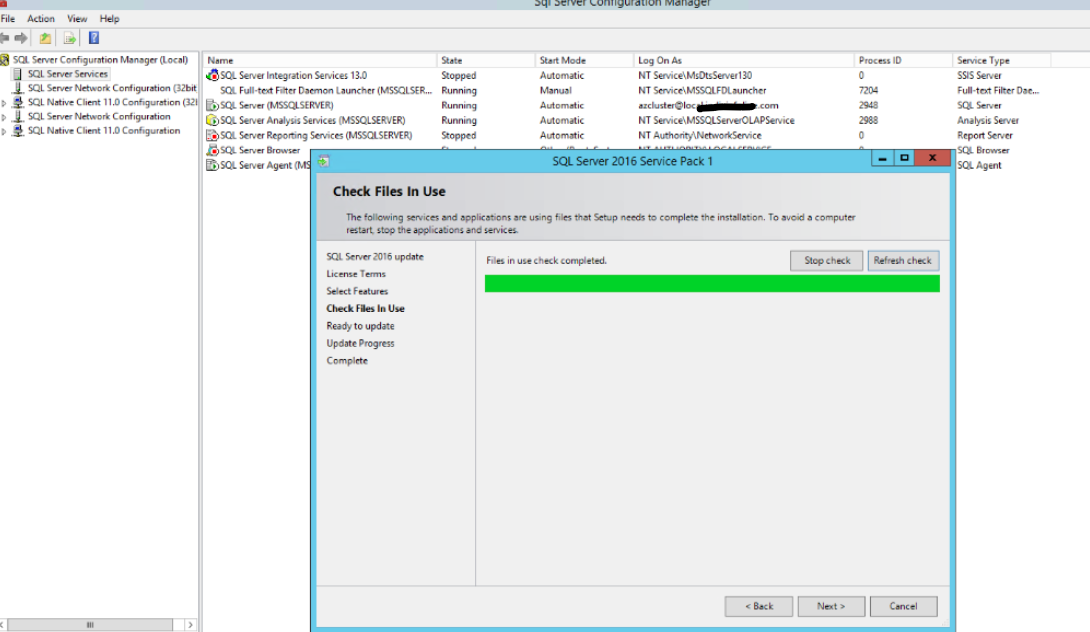Open the Help toolbar icon
The image size is (1090, 632).
click(94, 38)
